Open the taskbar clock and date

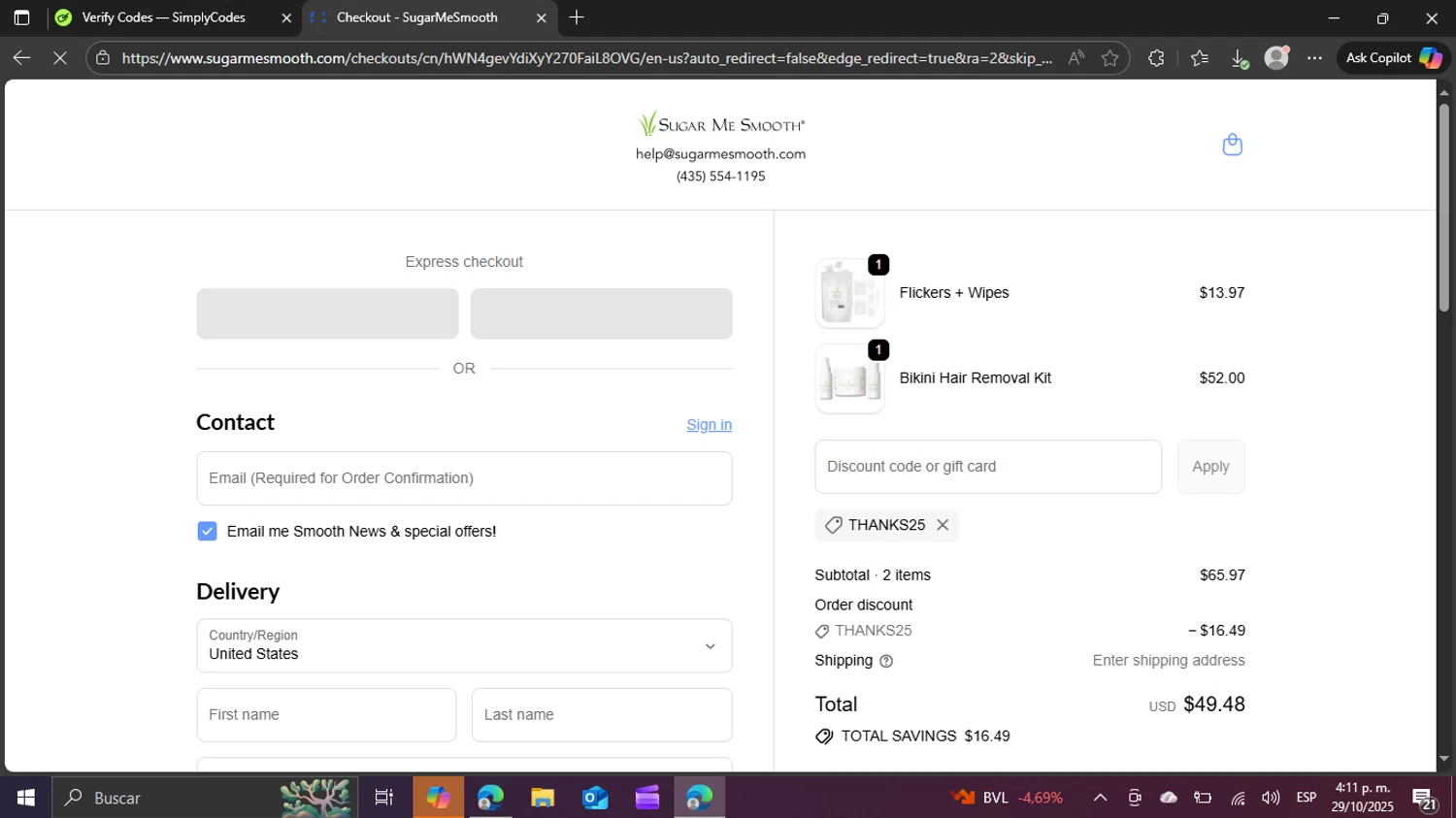click(x=1363, y=798)
